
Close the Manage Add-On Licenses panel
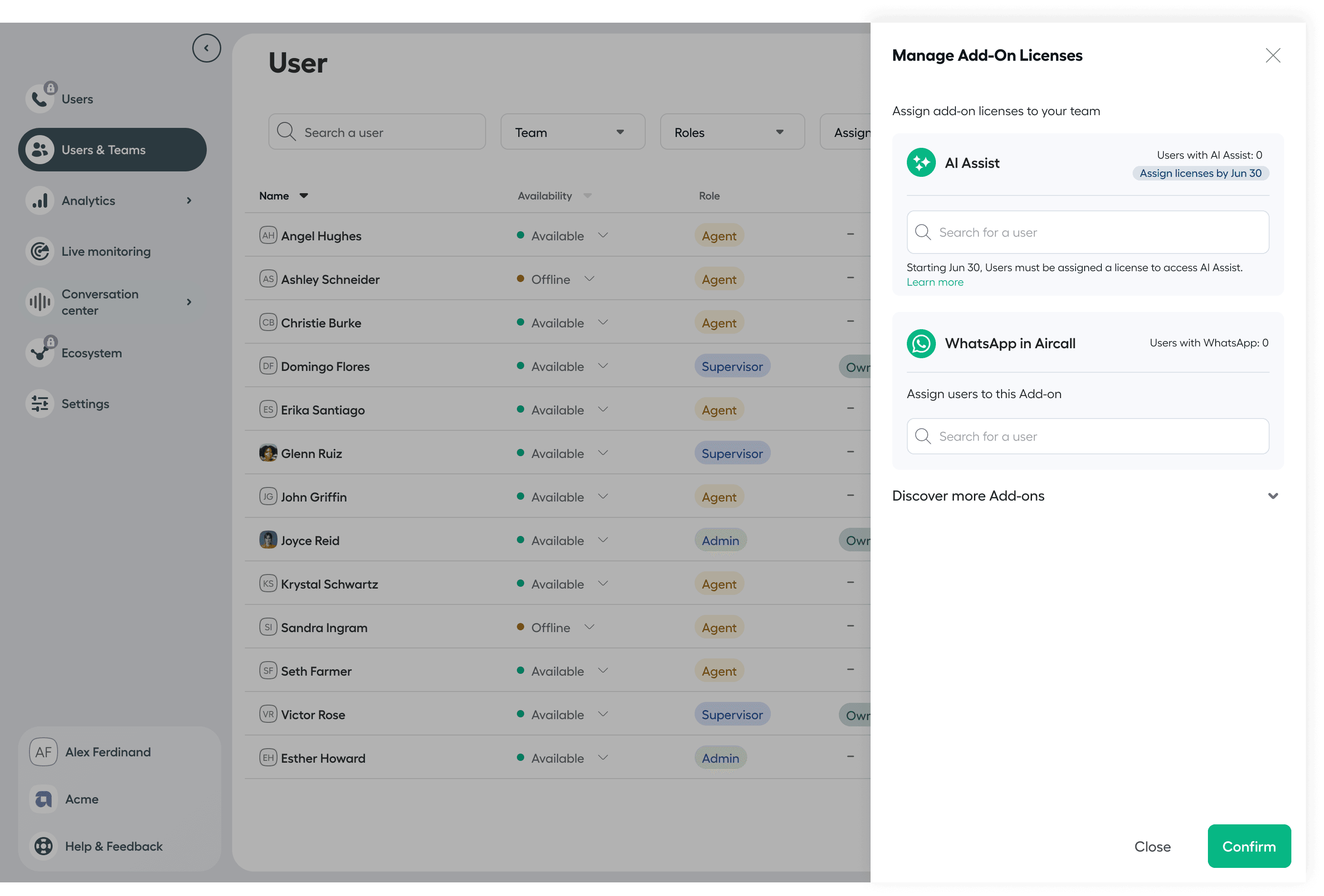pyautogui.click(x=1272, y=55)
